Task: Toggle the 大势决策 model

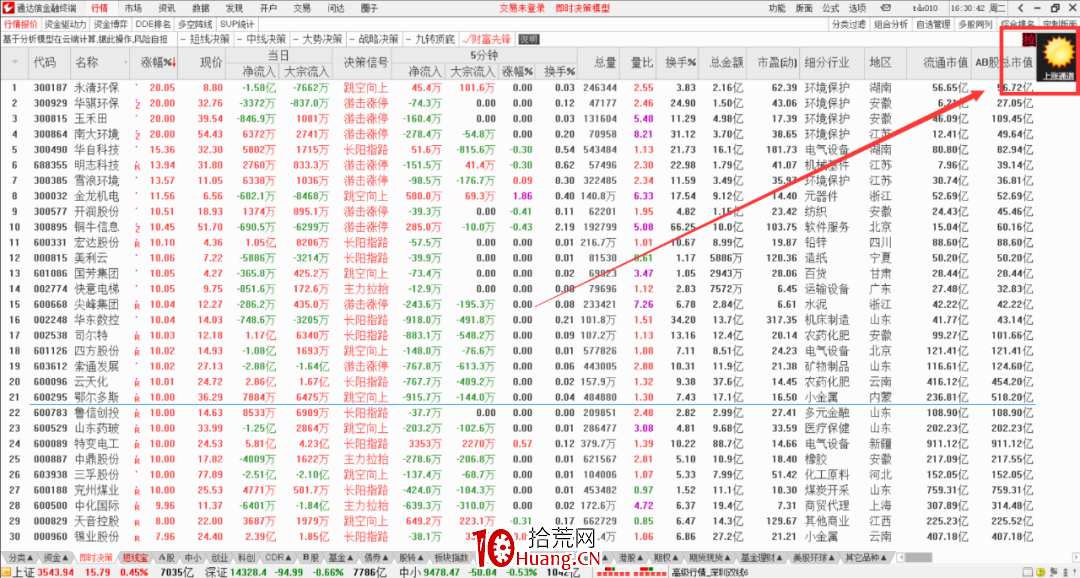Action: pos(318,39)
